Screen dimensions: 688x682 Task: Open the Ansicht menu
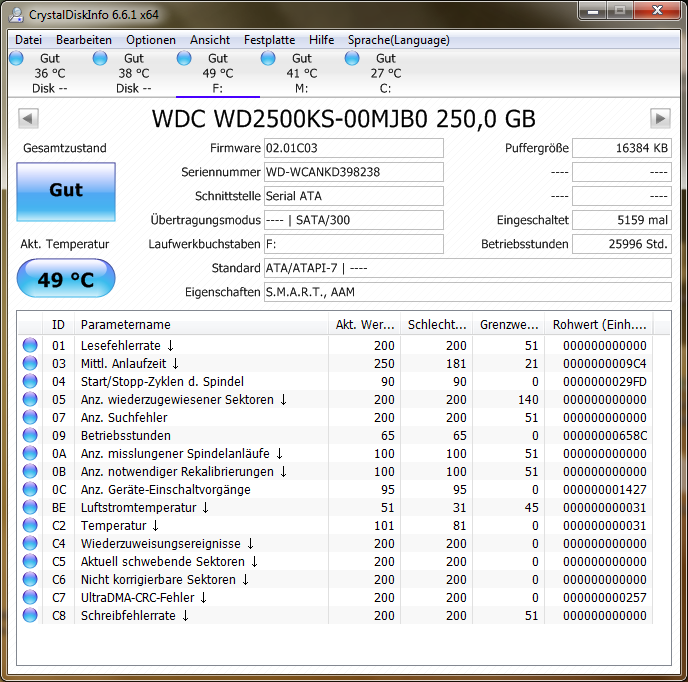(x=210, y=40)
